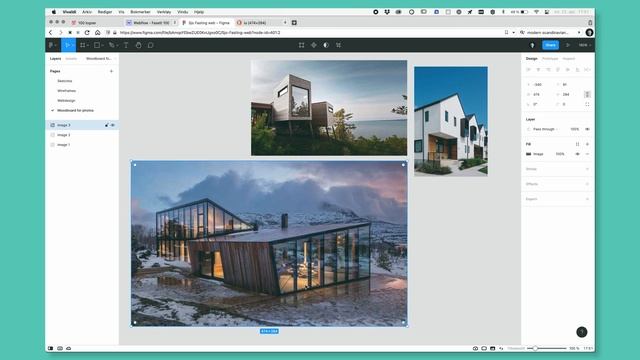Image resolution: width=640 pixels, height=360 pixels.
Task: Open the Figma main menu icon
Action: click(x=51, y=45)
